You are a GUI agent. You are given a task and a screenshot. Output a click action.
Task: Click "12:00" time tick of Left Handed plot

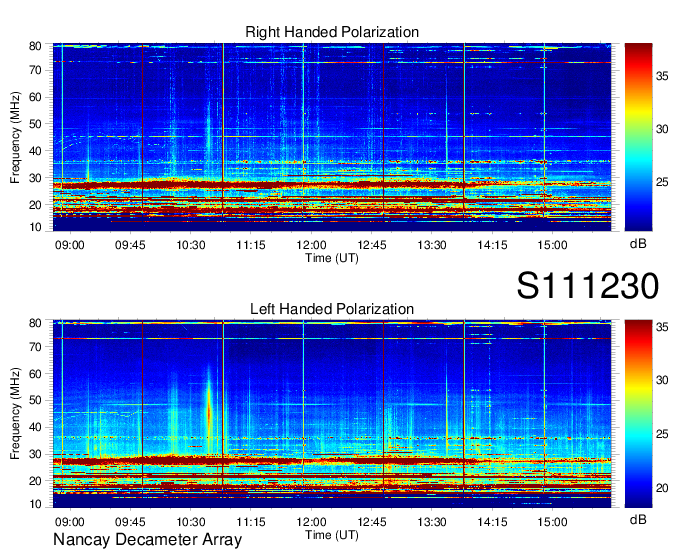coord(311,522)
